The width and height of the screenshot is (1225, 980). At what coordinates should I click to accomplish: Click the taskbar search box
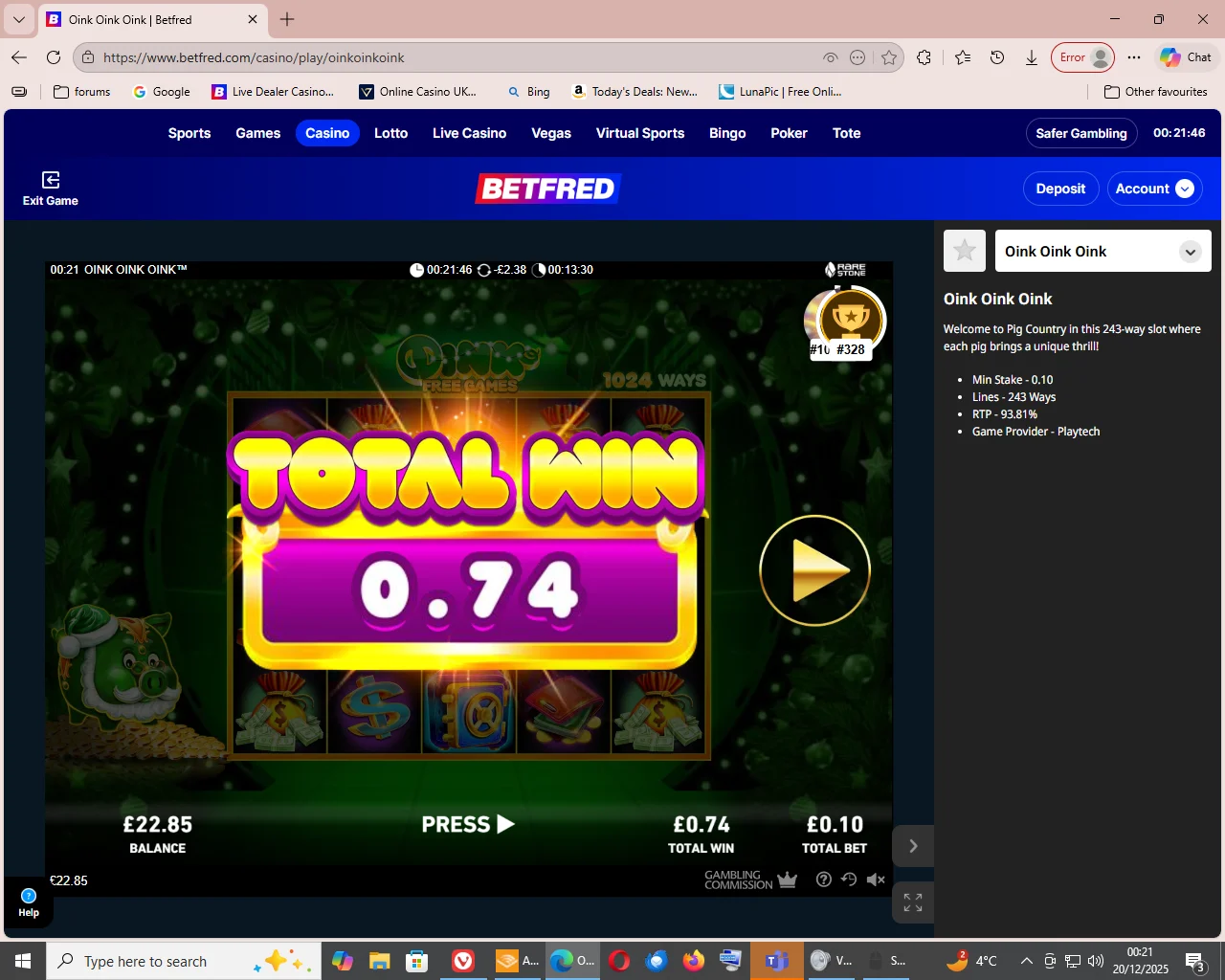(184, 961)
